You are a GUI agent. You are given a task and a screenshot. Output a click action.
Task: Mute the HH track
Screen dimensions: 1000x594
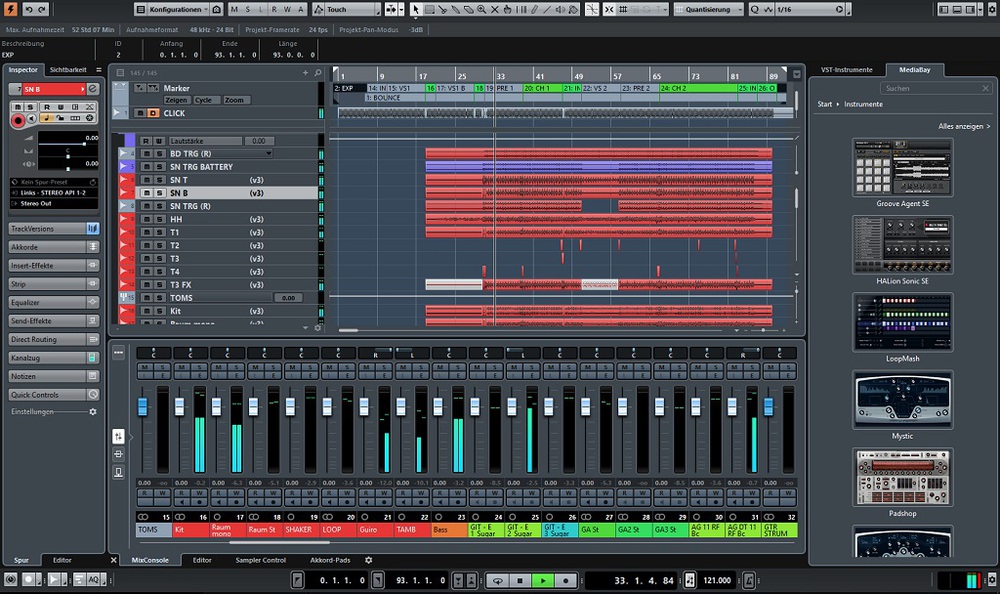point(147,219)
